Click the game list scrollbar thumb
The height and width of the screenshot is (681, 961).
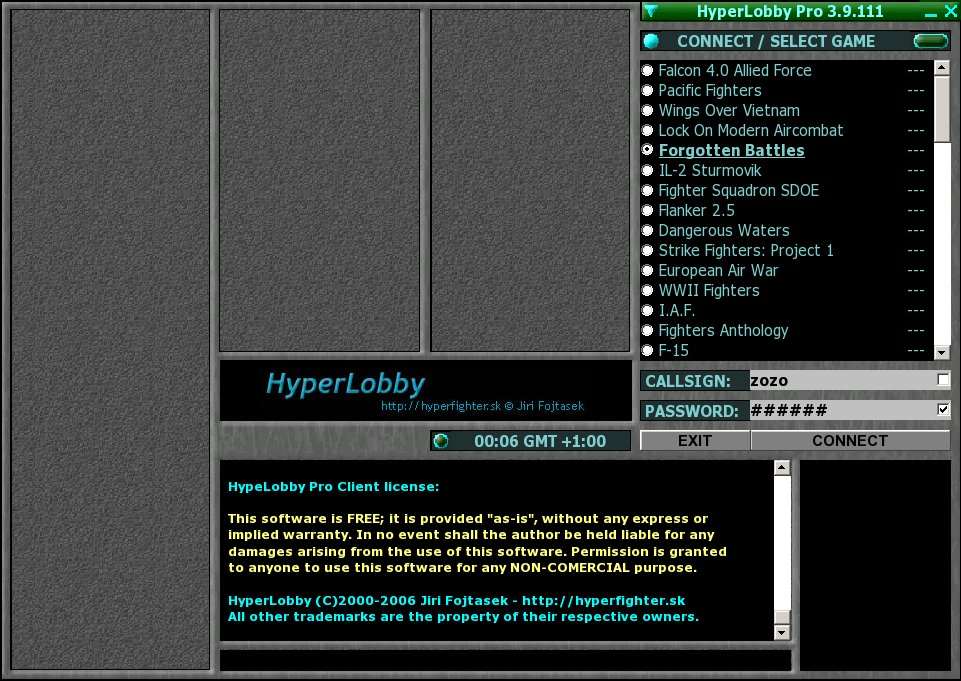pos(942,108)
